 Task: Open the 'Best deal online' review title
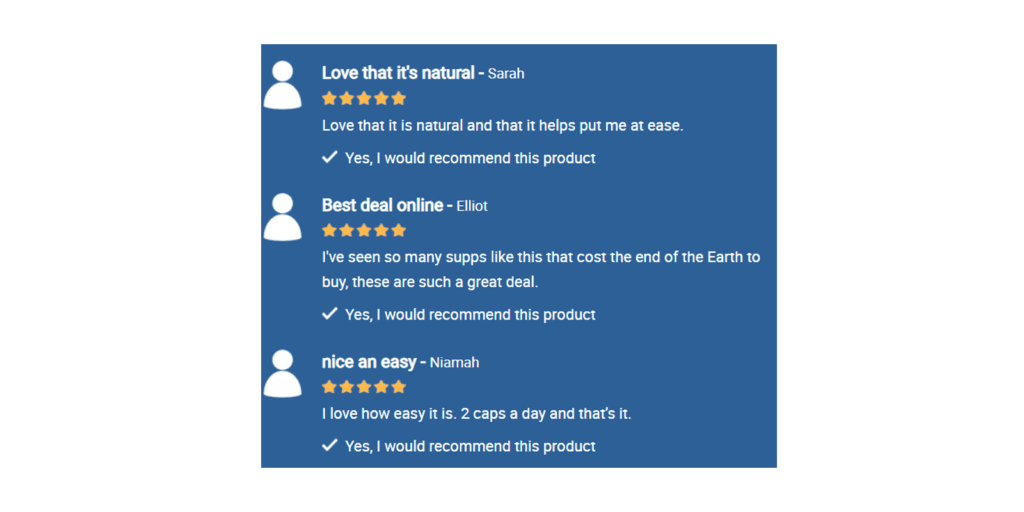tap(383, 206)
